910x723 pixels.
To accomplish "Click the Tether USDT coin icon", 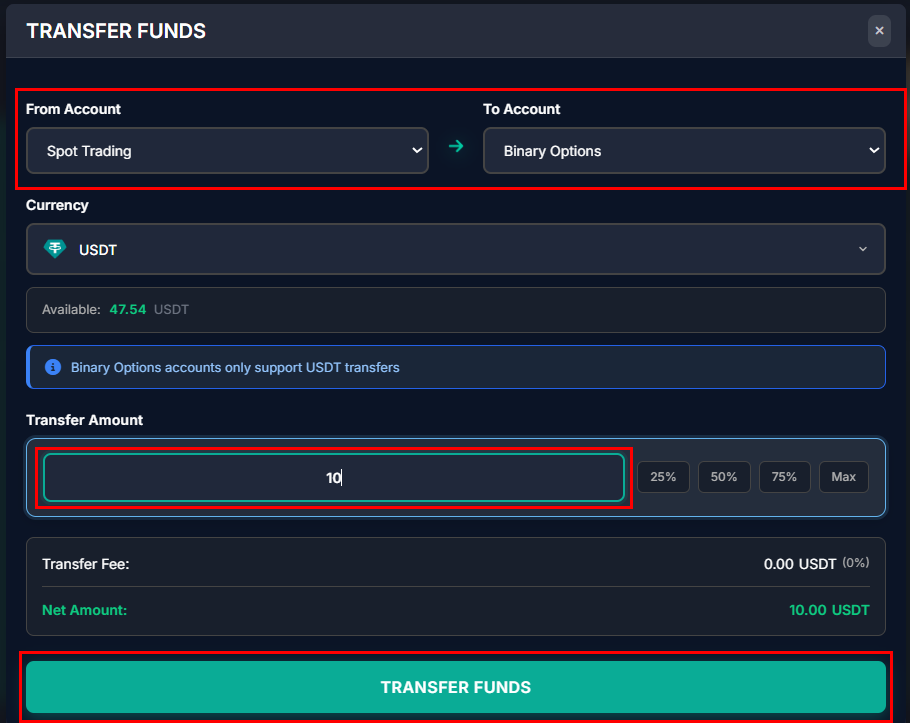I will point(55,249).
